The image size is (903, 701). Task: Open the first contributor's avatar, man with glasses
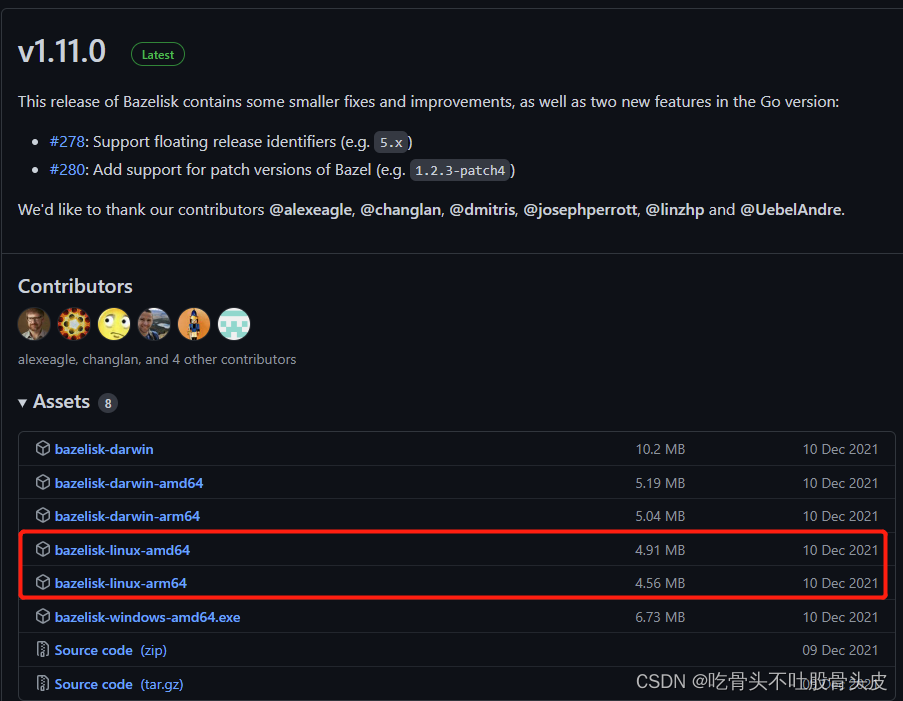click(x=34, y=324)
